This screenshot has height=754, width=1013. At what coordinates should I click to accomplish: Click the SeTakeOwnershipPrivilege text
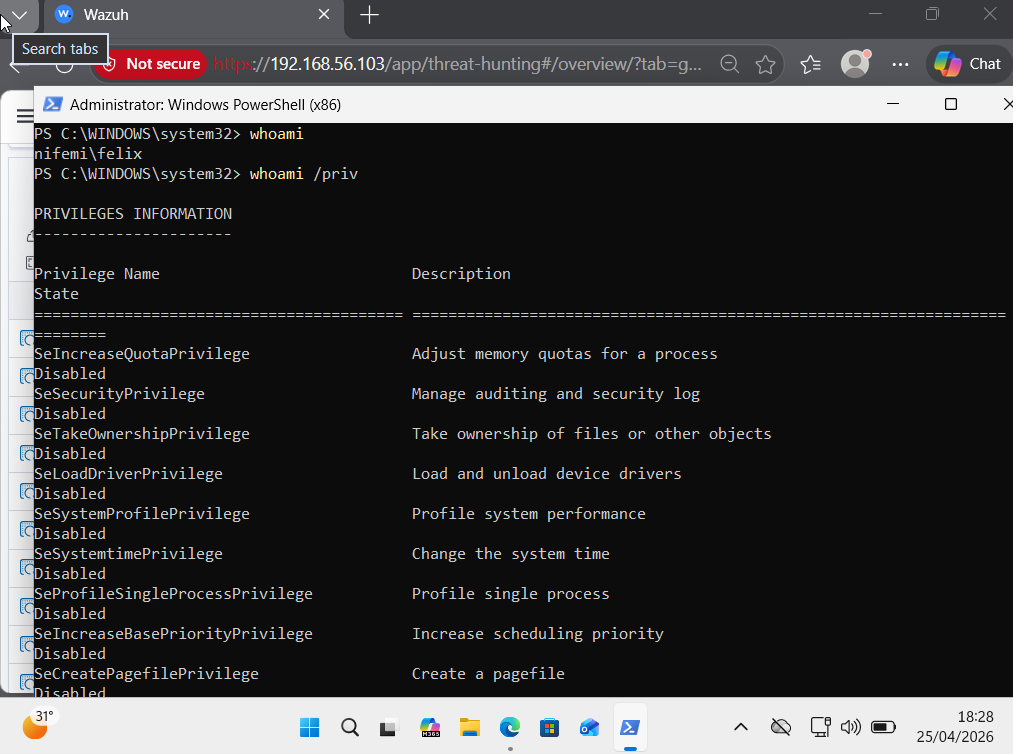point(141,434)
